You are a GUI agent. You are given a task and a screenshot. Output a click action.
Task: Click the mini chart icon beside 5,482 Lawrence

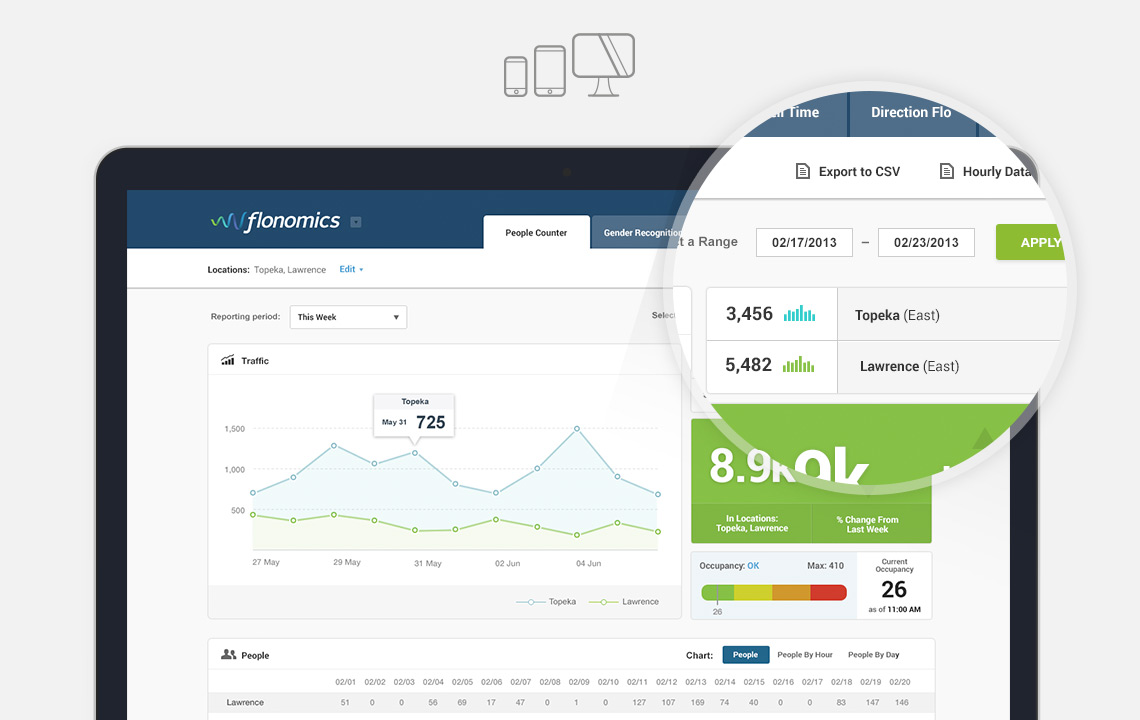[x=800, y=364]
